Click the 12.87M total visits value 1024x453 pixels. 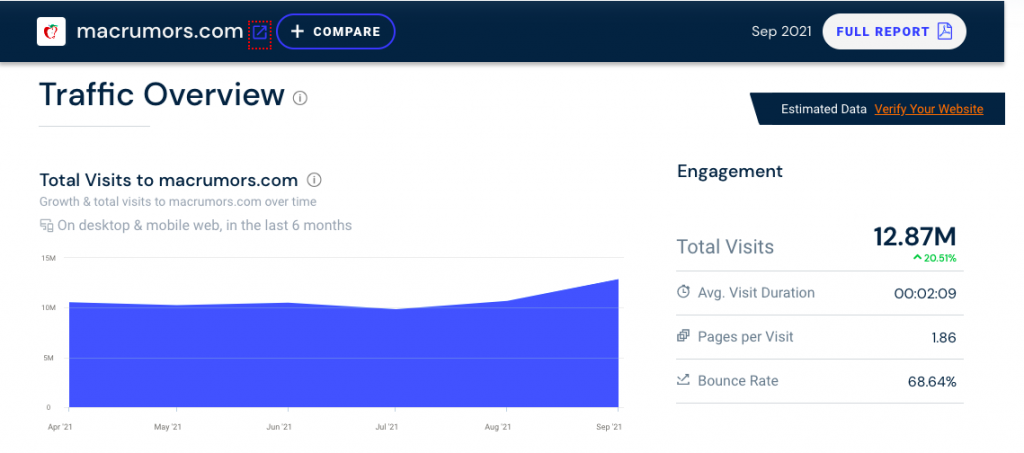(915, 236)
